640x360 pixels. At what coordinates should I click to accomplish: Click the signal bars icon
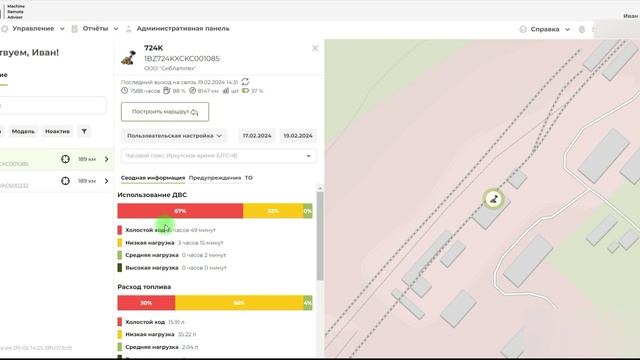point(226,91)
